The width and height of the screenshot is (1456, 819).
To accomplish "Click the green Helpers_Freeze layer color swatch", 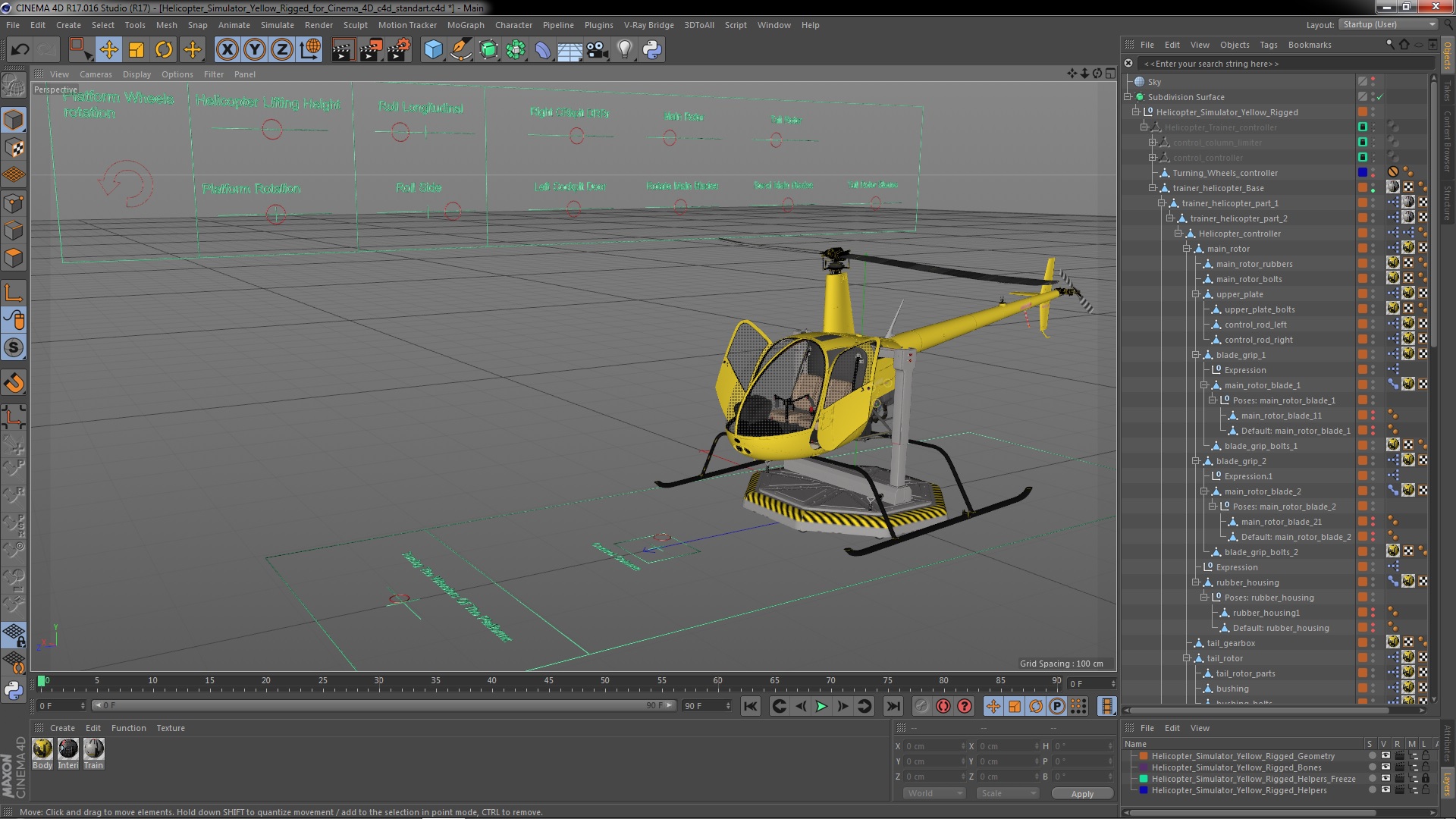I will coord(1144,779).
